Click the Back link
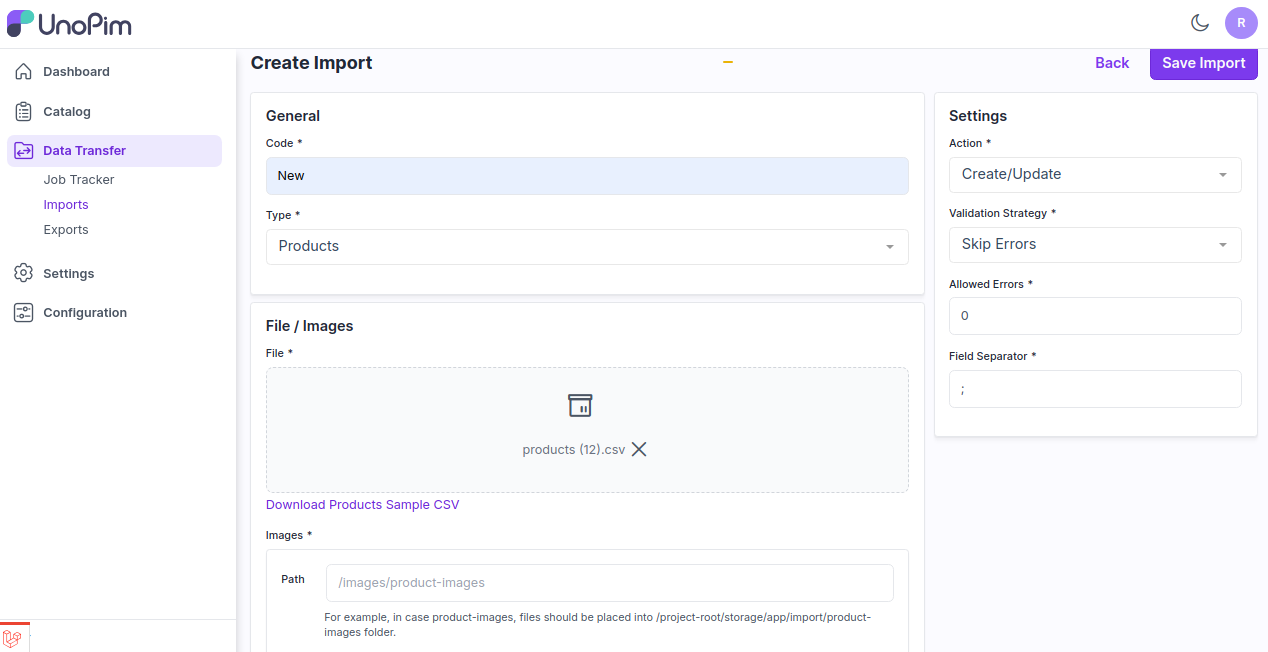Screen dimensions: 1268x652 (x=1111, y=63)
